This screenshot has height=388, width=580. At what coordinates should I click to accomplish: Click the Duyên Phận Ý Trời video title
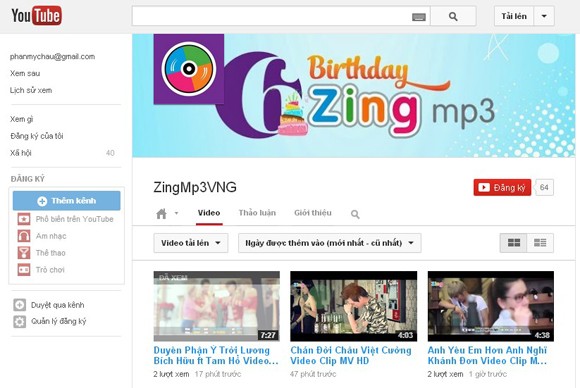coord(216,355)
